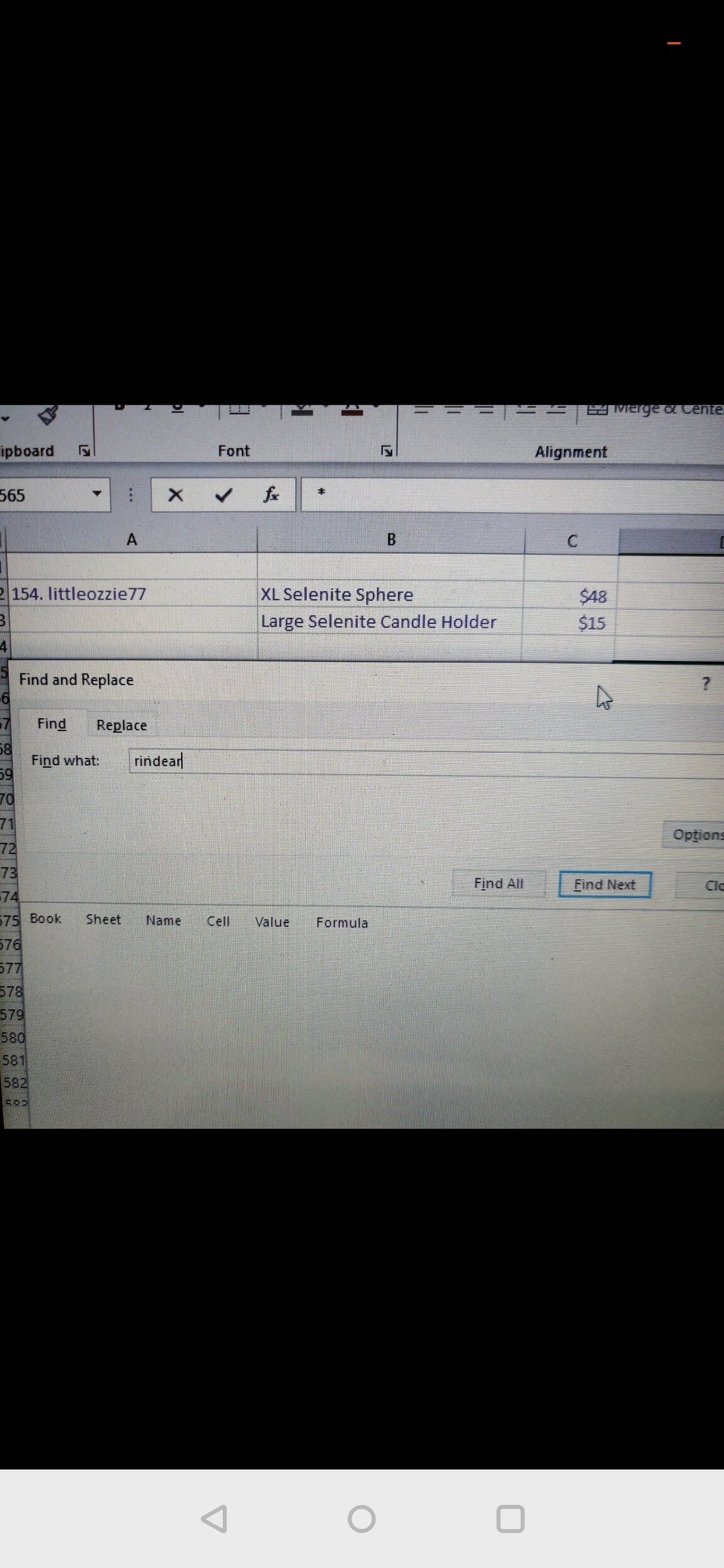Click the help question mark in dialog
724x1568 pixels.
pos(706,683)
